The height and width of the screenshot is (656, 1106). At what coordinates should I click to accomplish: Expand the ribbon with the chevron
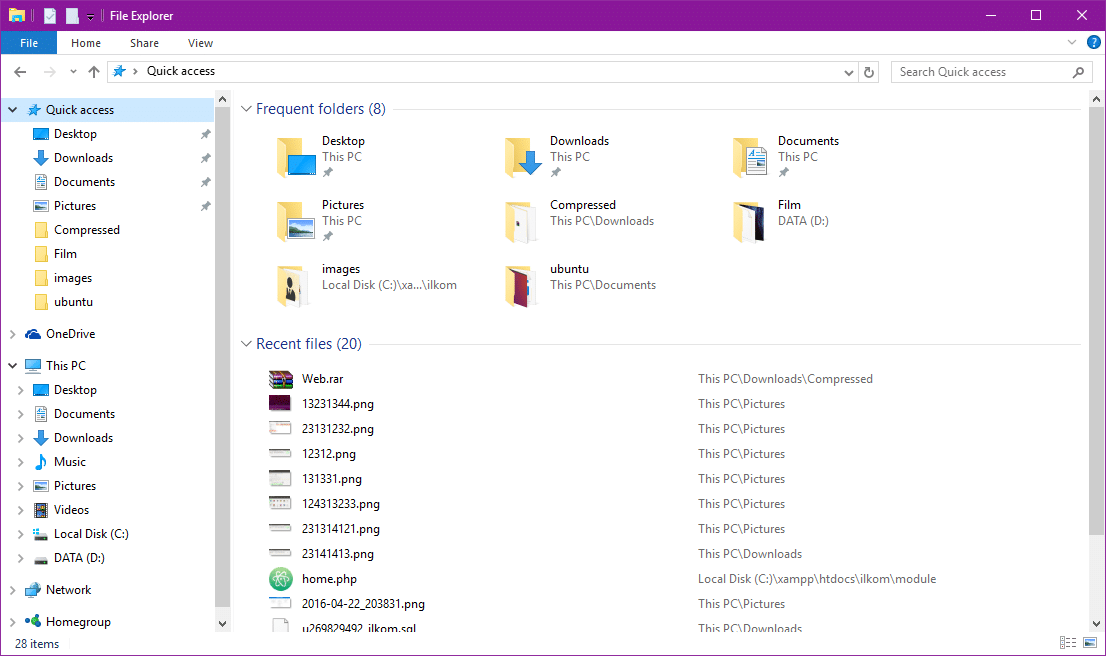click(1072, 42)
